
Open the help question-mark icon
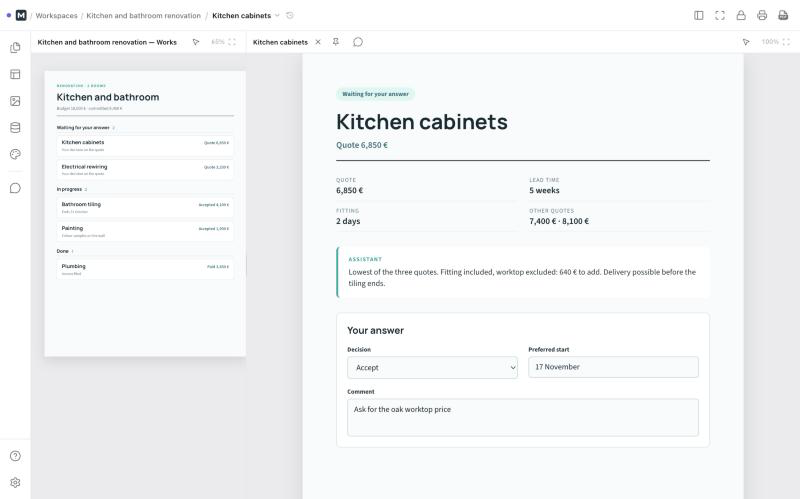click(x=15, y=456)
